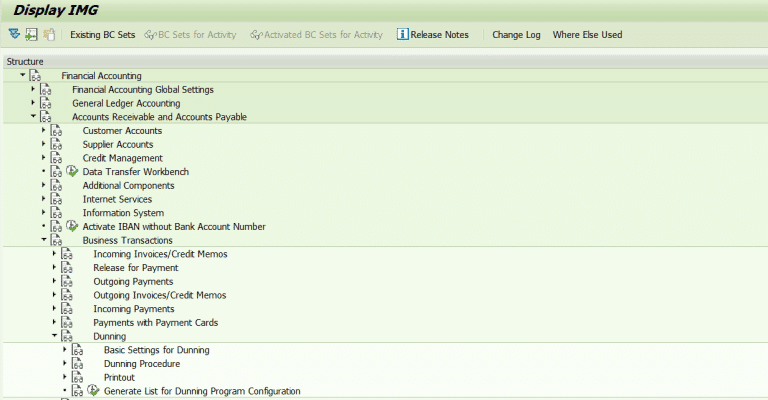The width and height of the screenshot is (768, 400).
Task: Click the Release Notes info icon
Action: coord(403,34)
